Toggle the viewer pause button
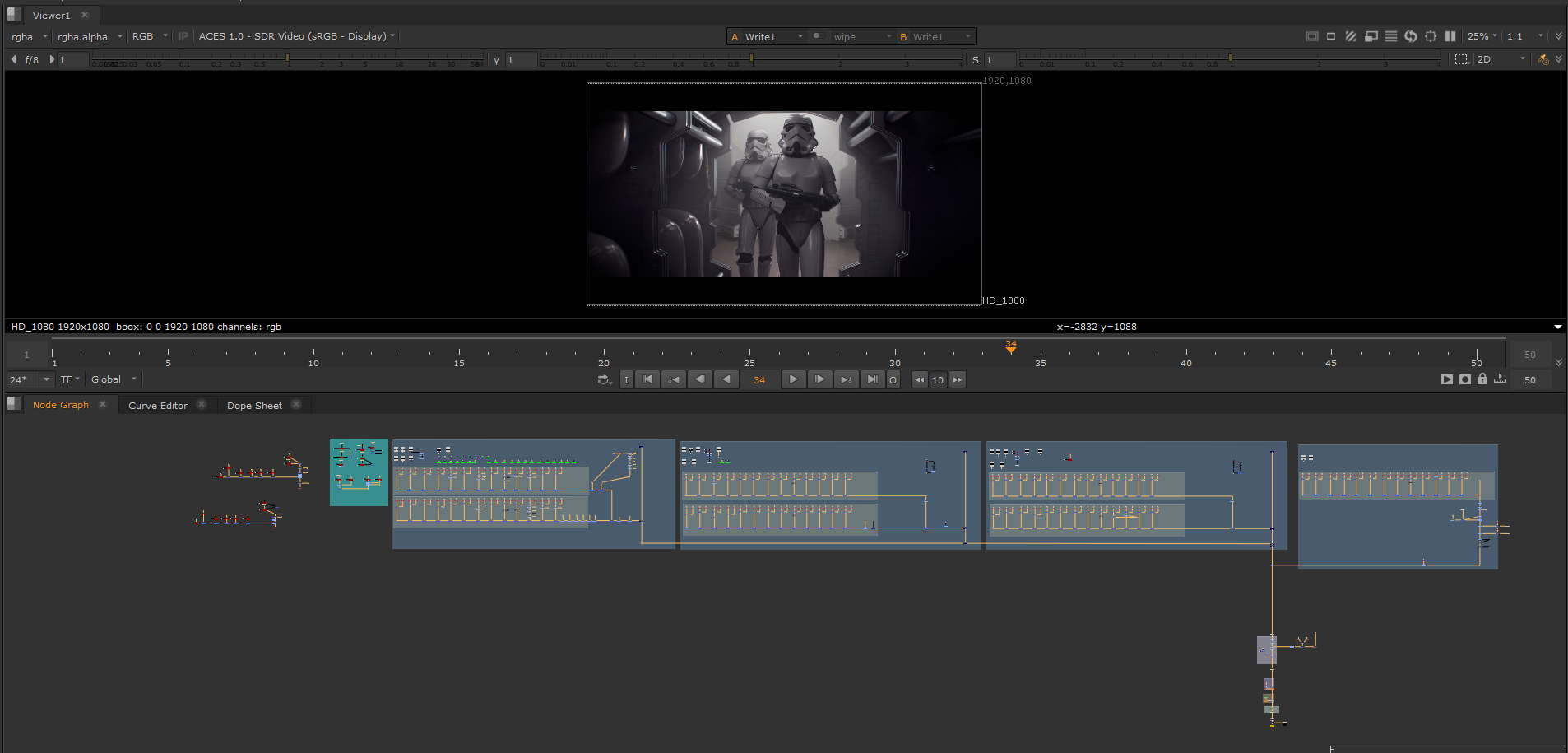The image size is (1568, 753). pyautogui.click(x=1450, y=36)
